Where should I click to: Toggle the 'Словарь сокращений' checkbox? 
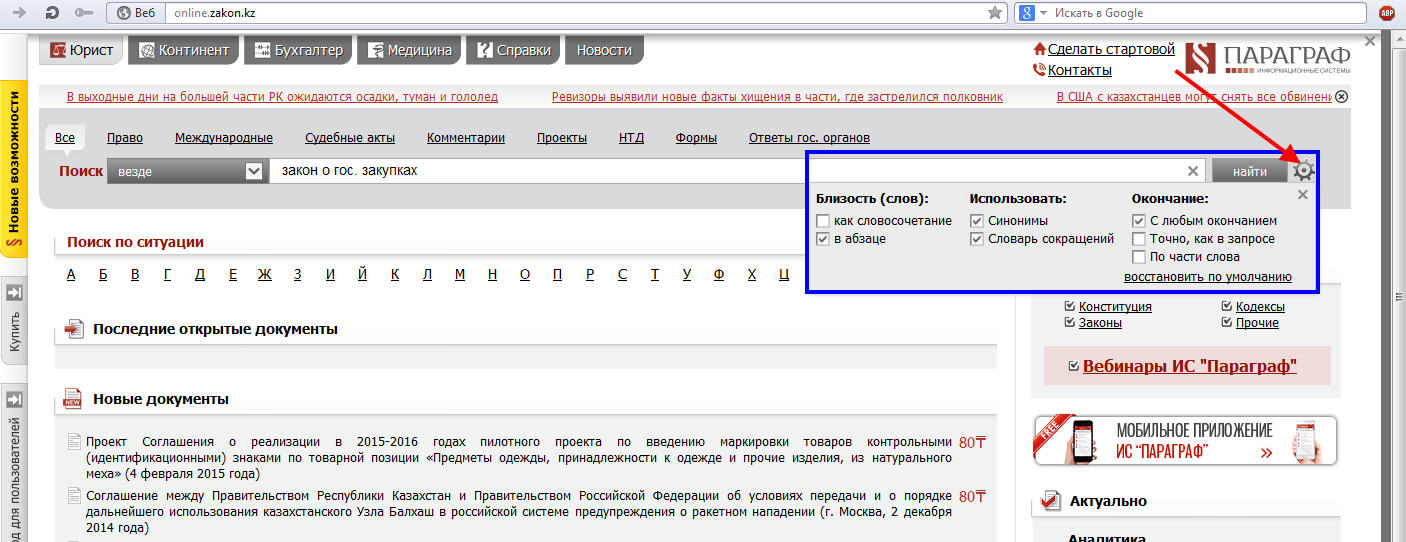point(977,239)
